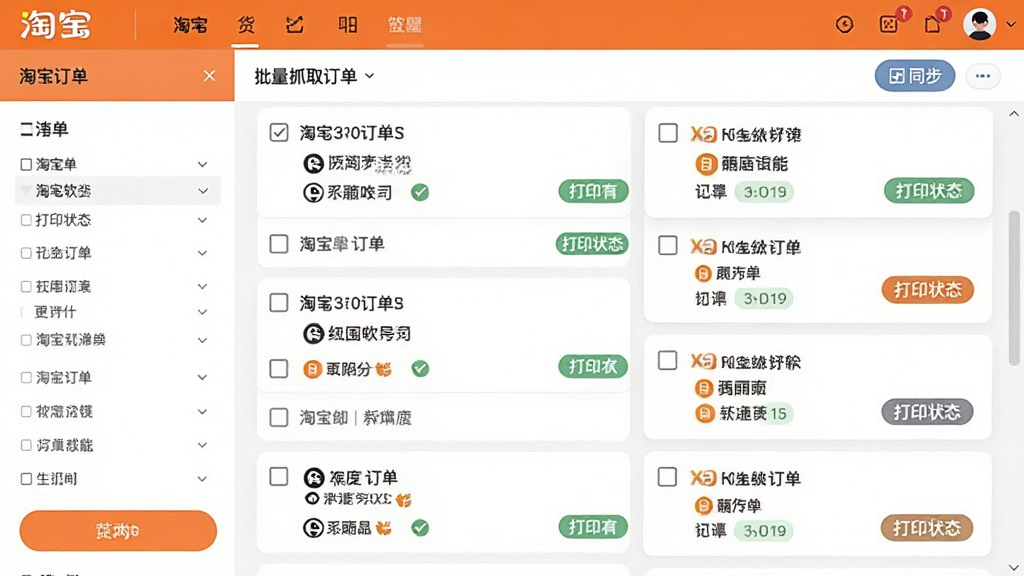1024x576 pixels.
Task: Select the checkbox on the brown 打印状态 card
Action: (x=667, y=477)
